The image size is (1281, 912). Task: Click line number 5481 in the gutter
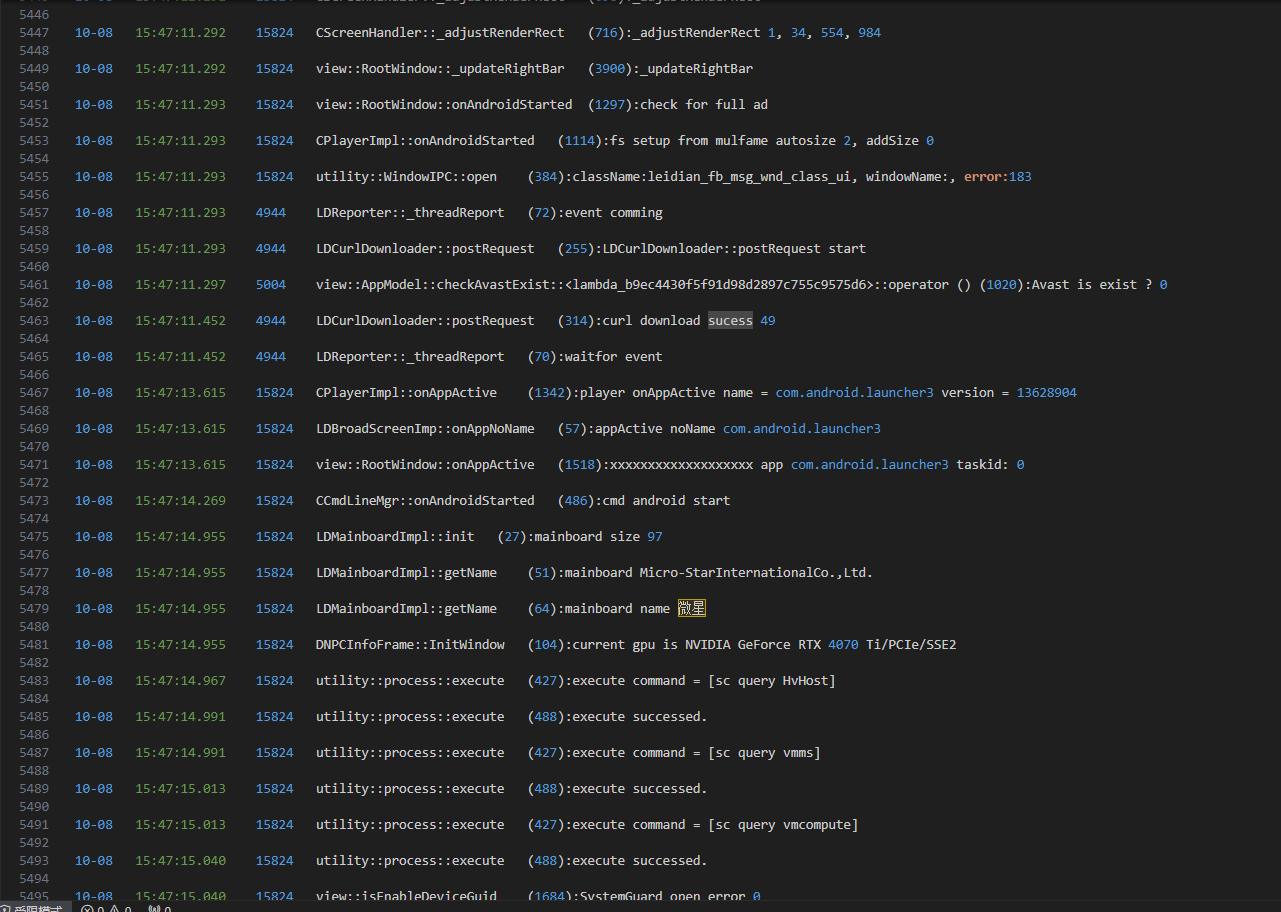click(34, 645)
